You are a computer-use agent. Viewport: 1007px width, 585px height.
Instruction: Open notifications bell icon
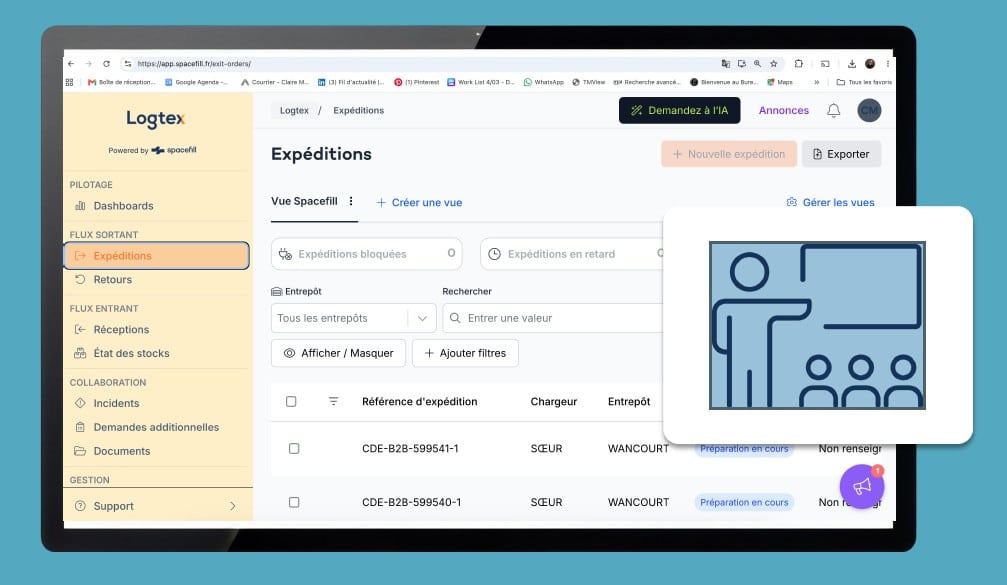click(x=833, y=110)
